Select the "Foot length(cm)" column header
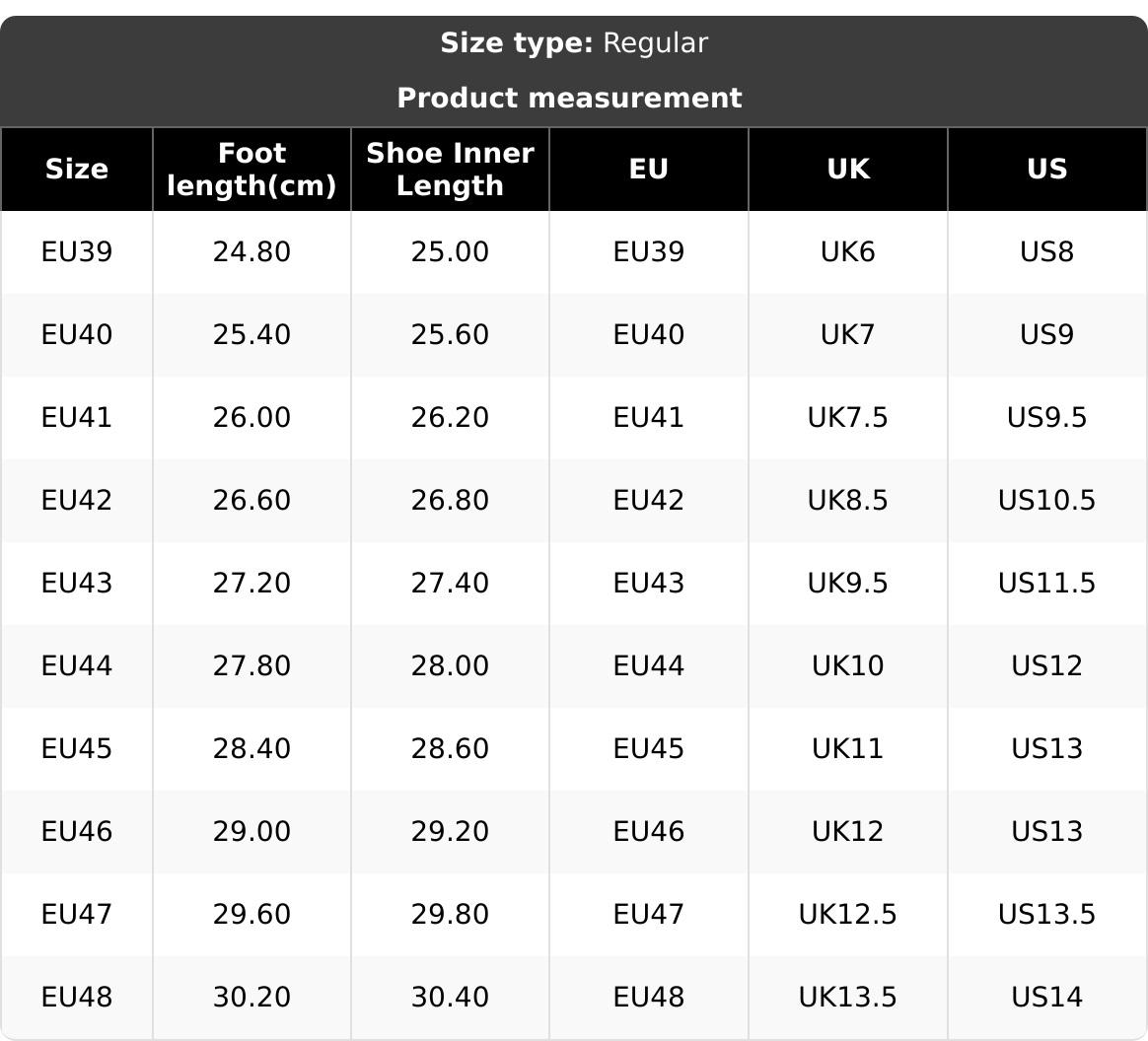 tap(251, 170)
